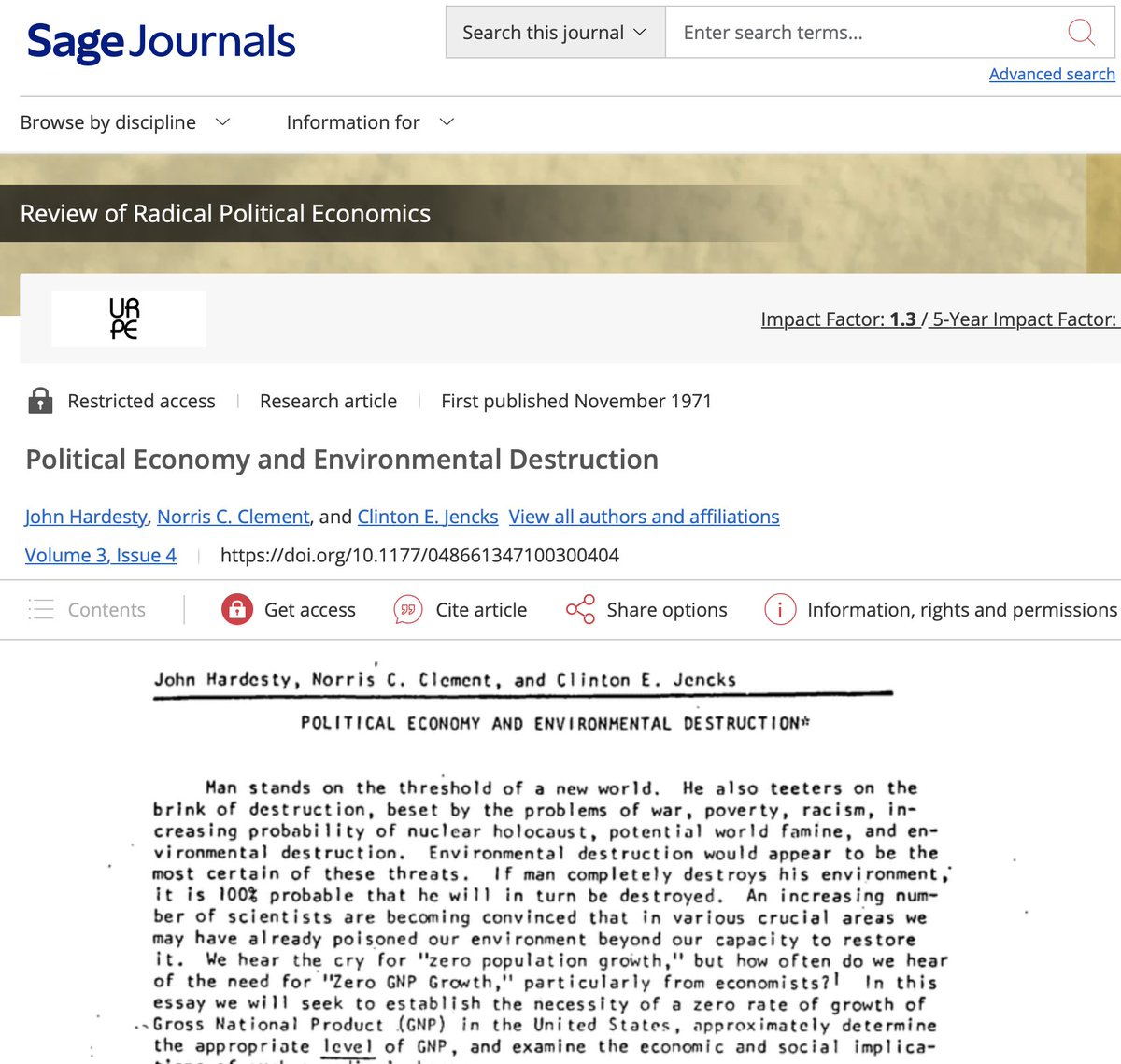Open the Advanced search link
This screenshot has height=1064, width=1121.
click(1052, 74)
